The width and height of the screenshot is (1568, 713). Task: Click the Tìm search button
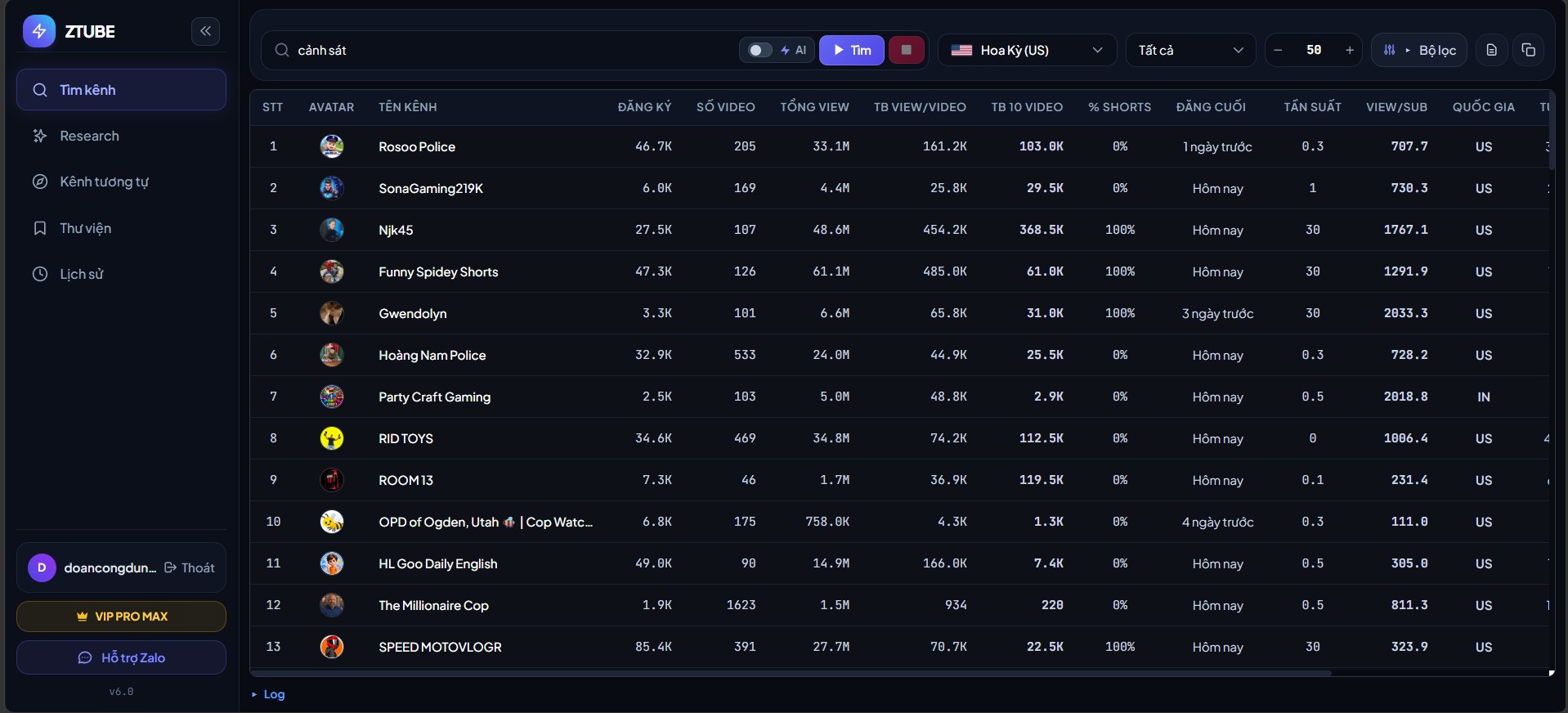[851, 50]
